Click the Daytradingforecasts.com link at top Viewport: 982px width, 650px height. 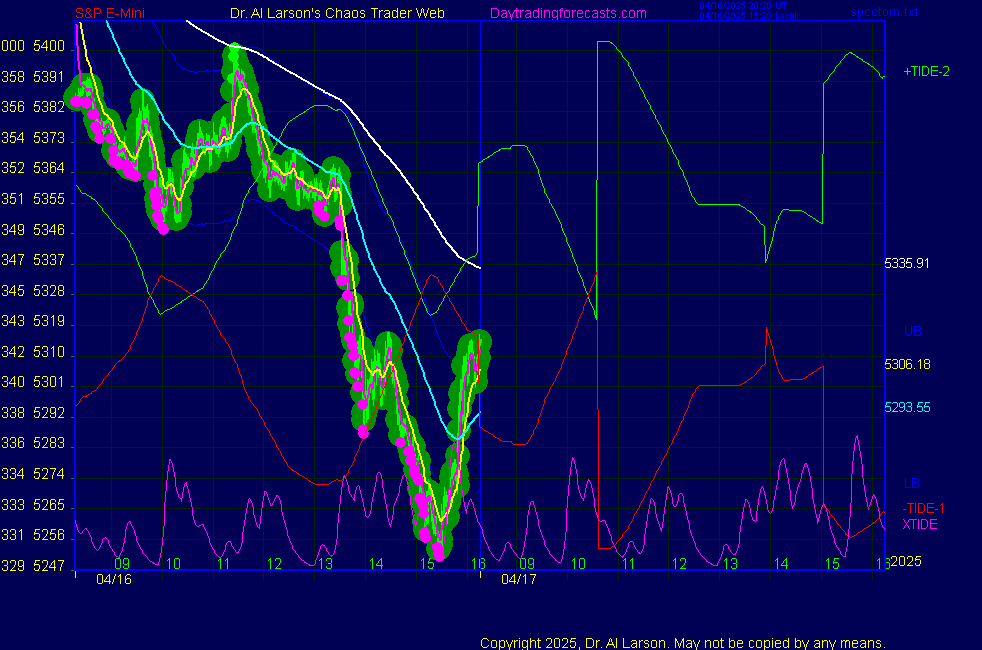(567, 13)
